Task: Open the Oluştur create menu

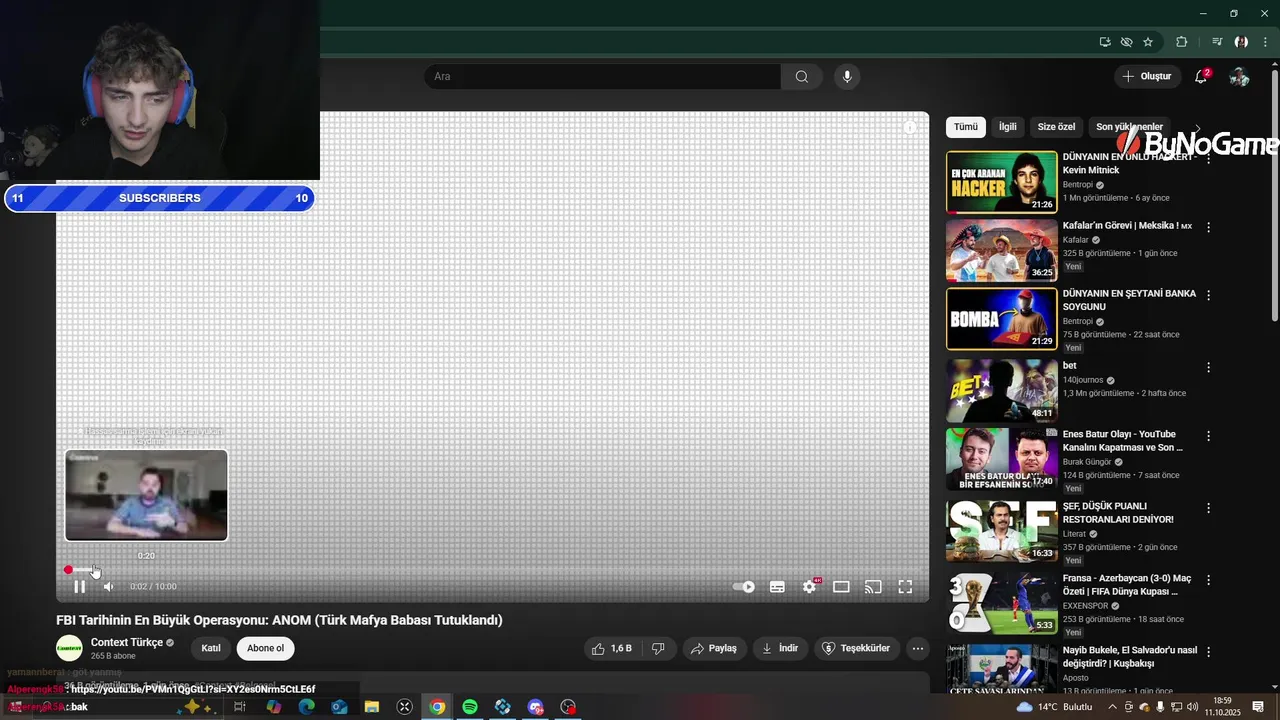Action: (1146, 76)
